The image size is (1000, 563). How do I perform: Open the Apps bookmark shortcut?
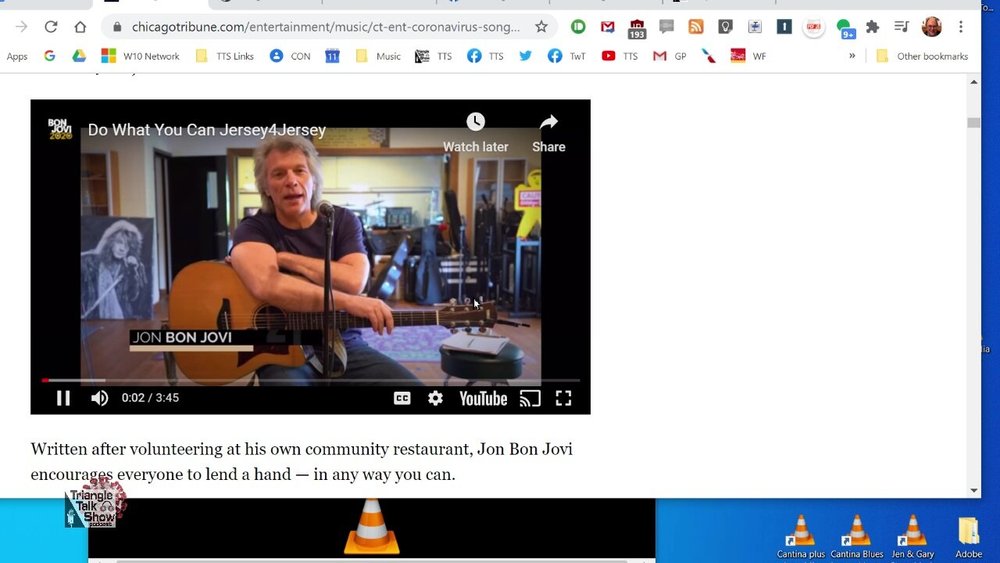17,56
